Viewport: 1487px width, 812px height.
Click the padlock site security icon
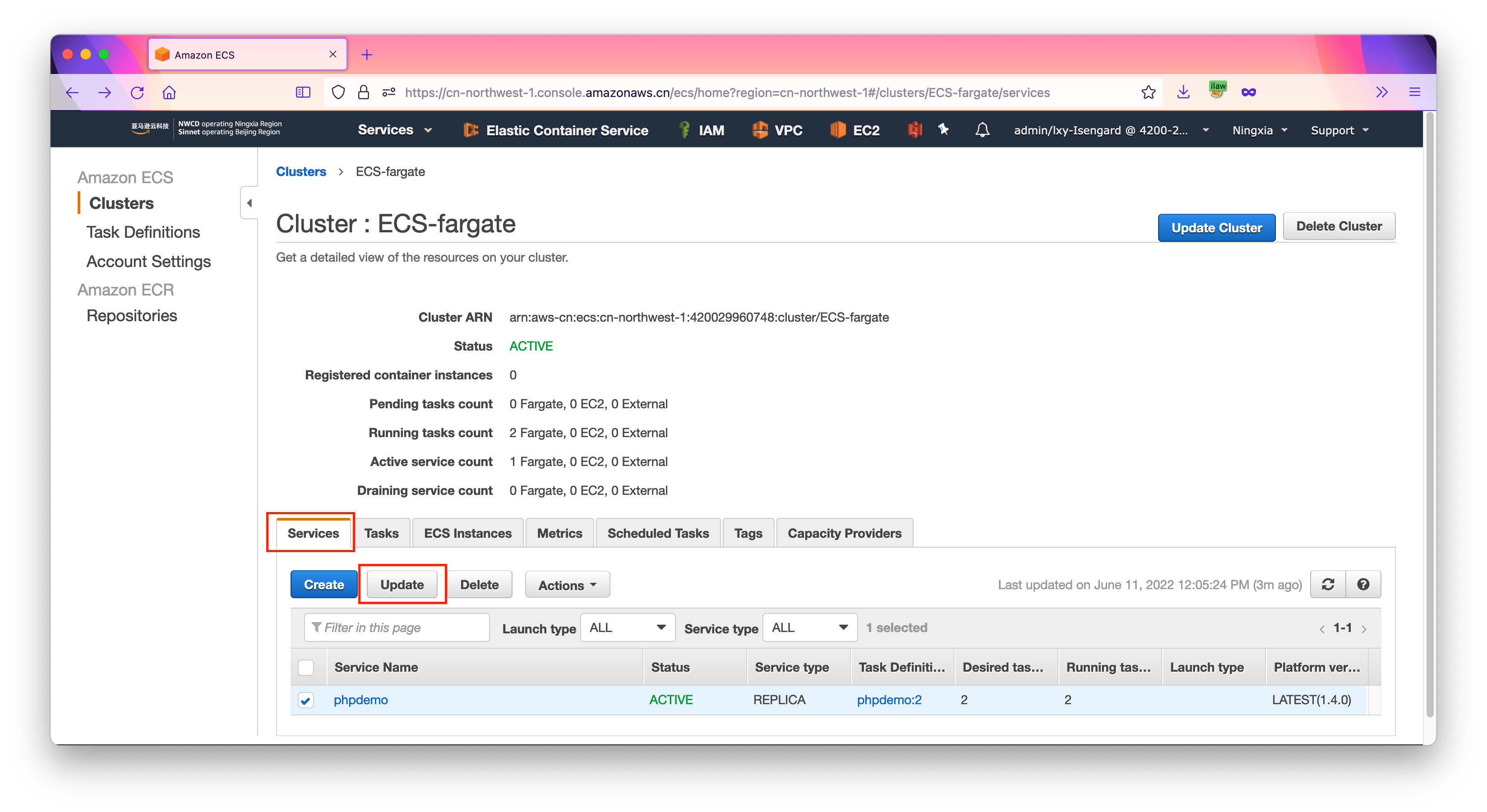click(x=363, y=92)
